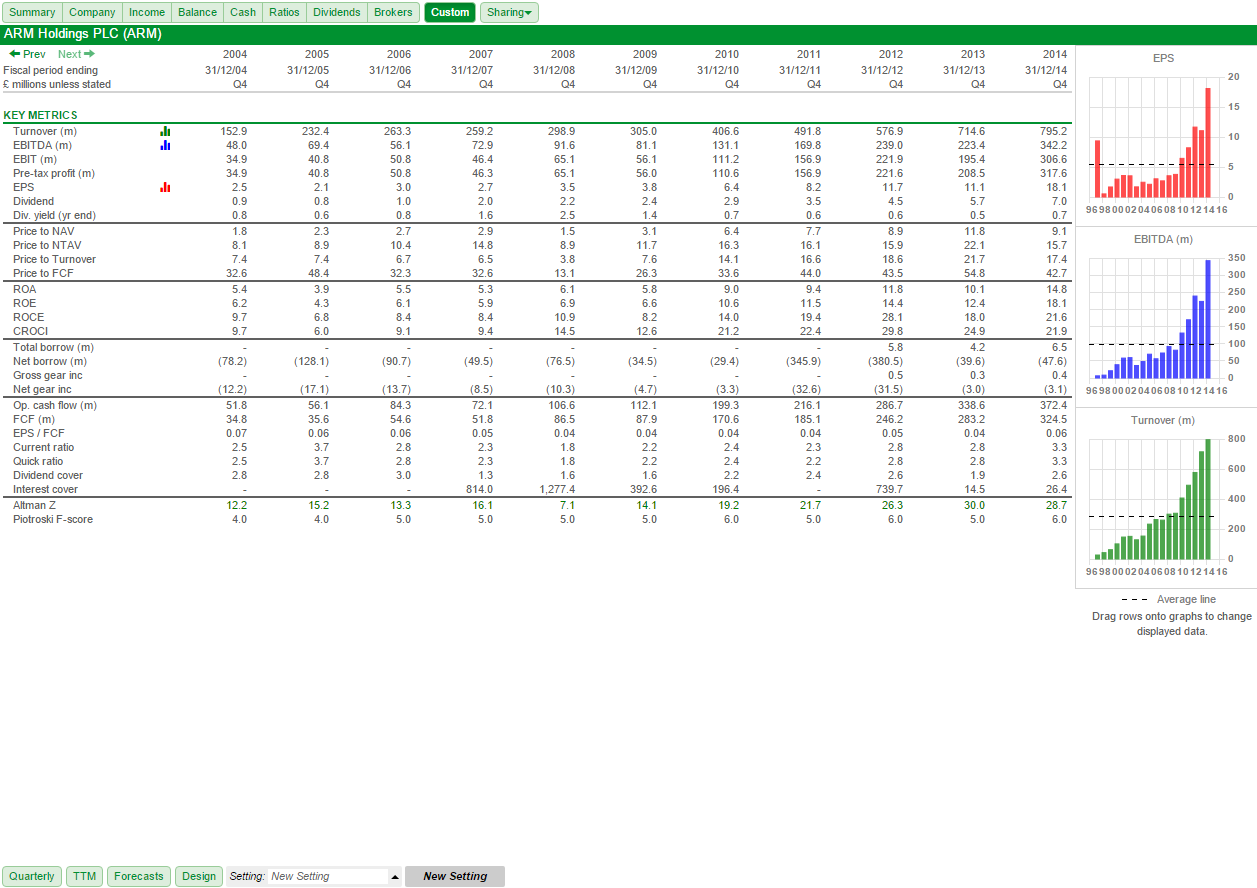Viewport: 1257px width, 888px height.
Task: Select the Price to NAV row label
Action: pos(44,231)
